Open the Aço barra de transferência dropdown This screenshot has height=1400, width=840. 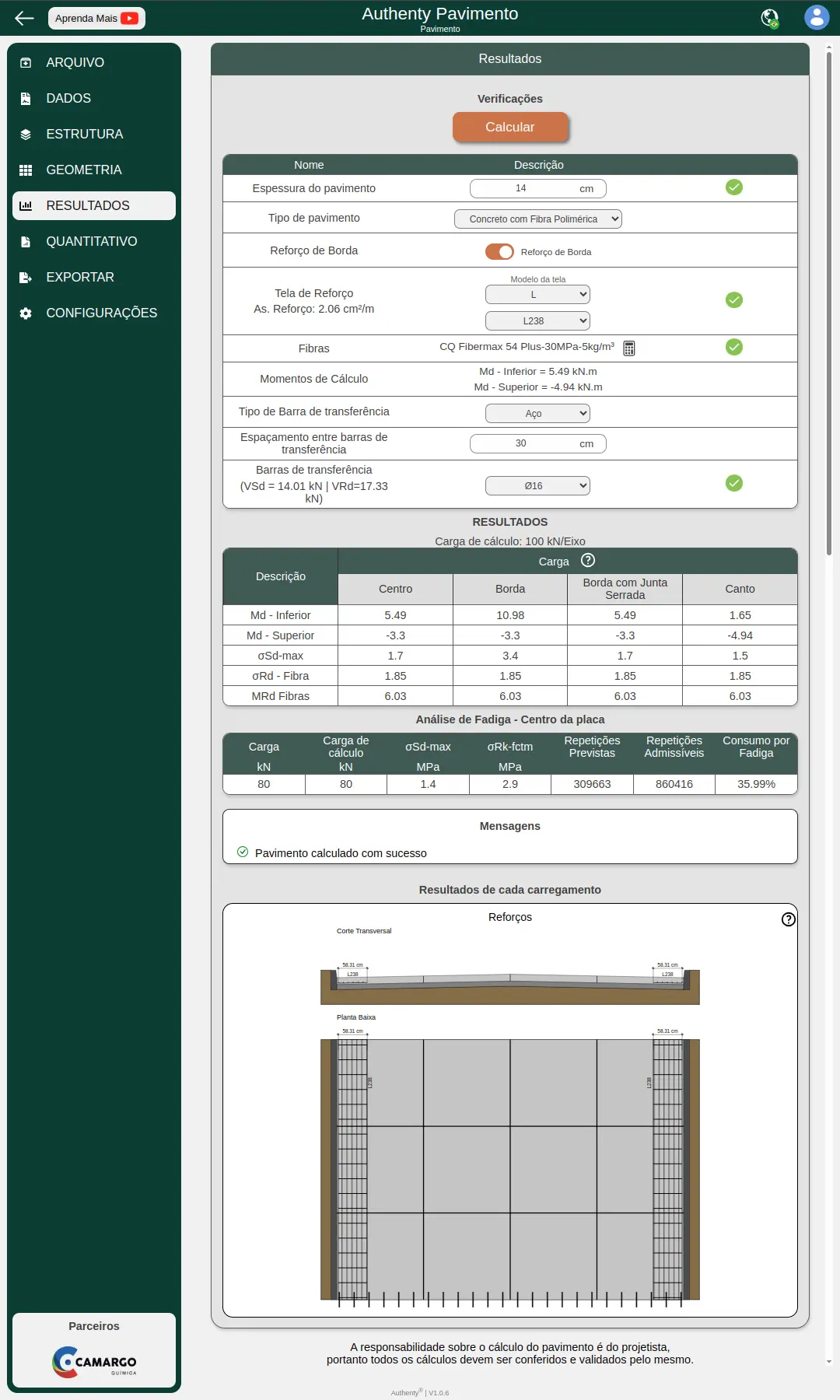[x=537, y=413]
